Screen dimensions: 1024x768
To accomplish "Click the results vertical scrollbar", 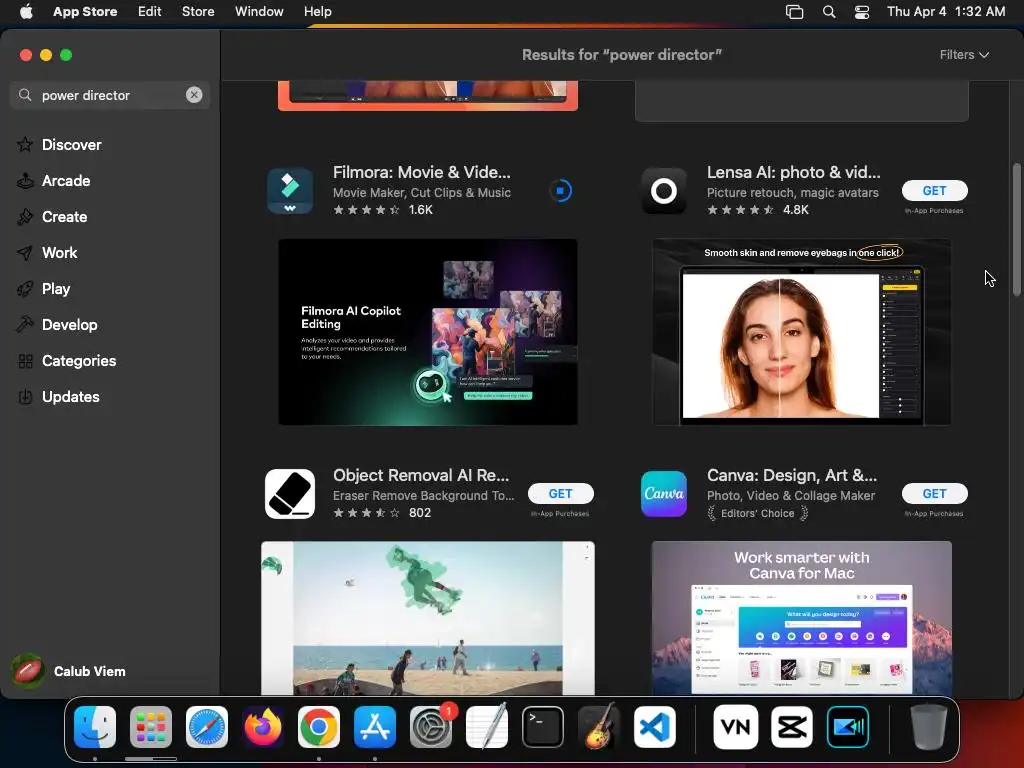I will pyautogui.click(x=1016, y=229).
